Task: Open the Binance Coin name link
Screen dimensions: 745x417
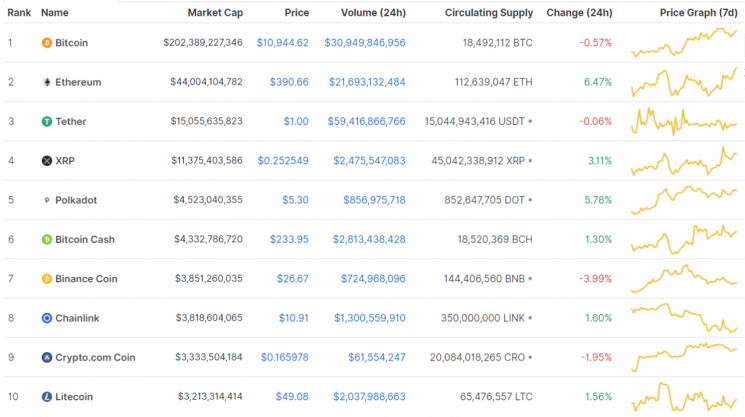Action: click(86, 279)
